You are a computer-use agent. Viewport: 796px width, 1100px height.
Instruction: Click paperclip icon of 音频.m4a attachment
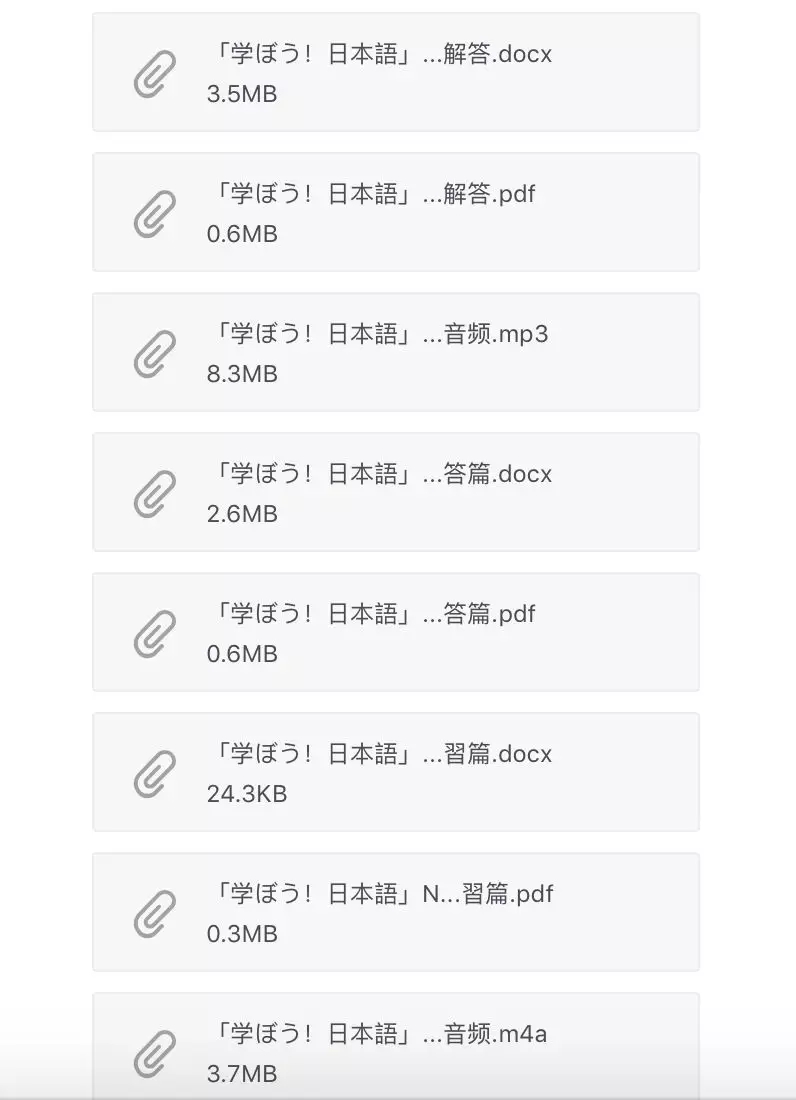coord(154,1054)
